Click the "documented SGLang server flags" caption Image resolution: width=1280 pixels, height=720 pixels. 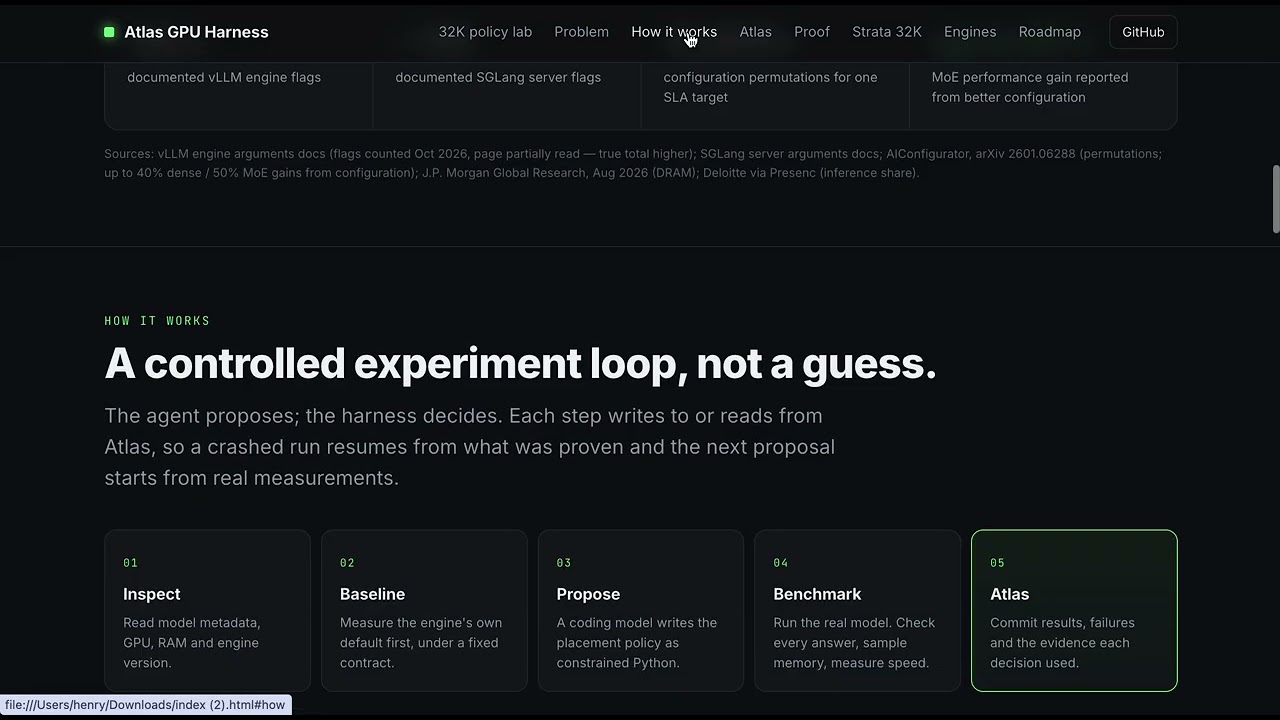[x=498, y=77]
